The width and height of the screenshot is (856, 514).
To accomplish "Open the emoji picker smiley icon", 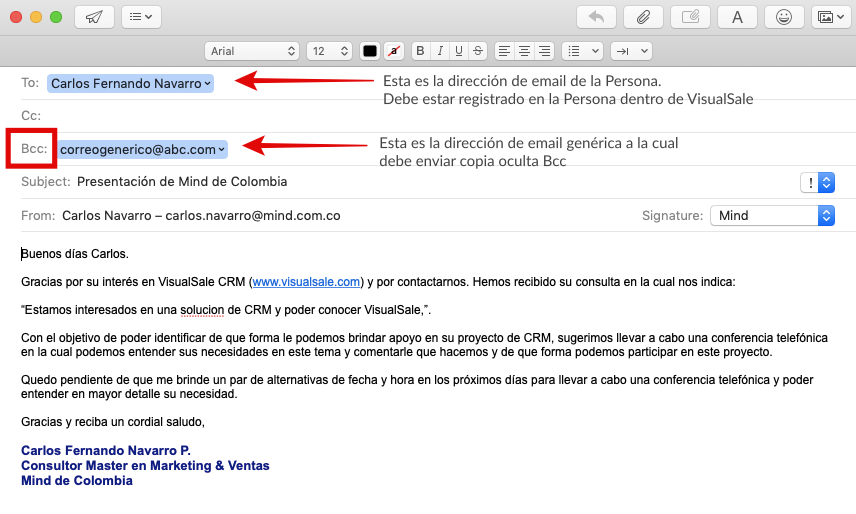I will pos(784,17).
